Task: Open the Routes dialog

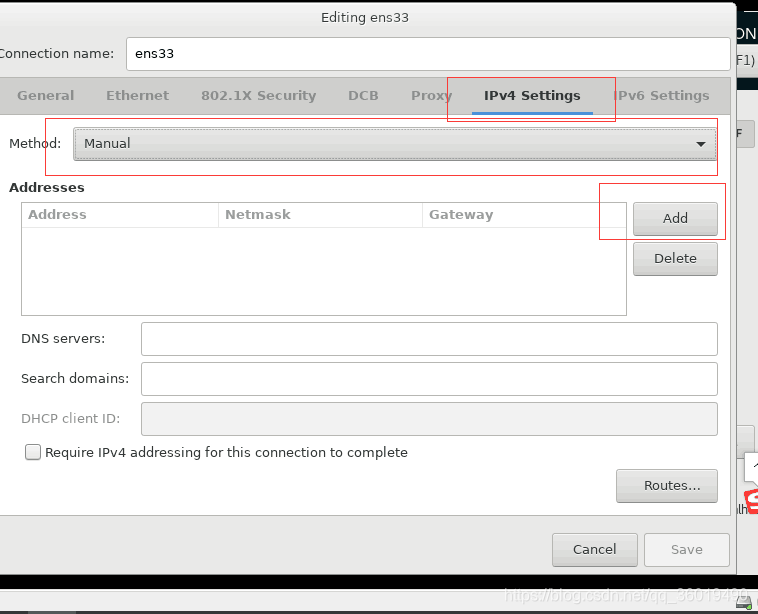Action: tap(667, 485)
